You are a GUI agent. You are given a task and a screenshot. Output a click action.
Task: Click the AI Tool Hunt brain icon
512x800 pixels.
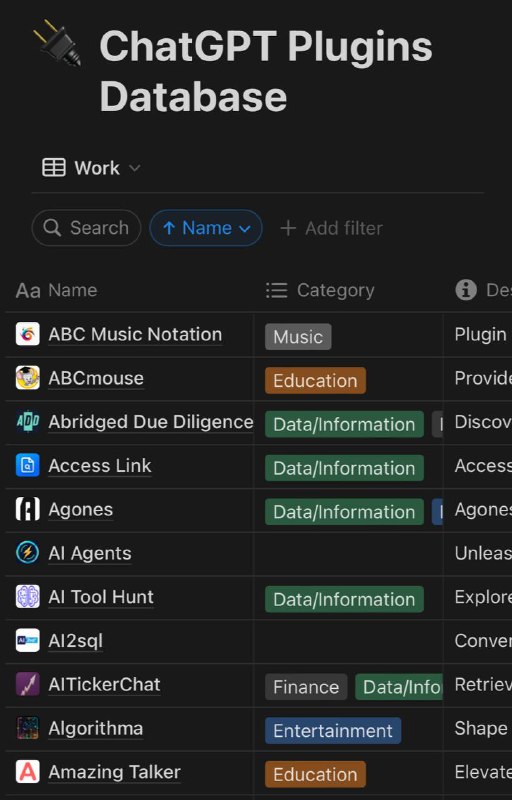click(28, 597)
